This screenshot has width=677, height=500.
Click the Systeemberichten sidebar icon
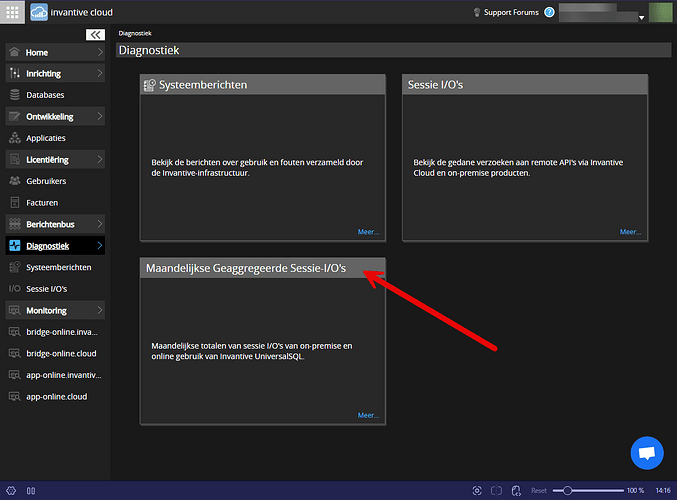pos(14,267)
